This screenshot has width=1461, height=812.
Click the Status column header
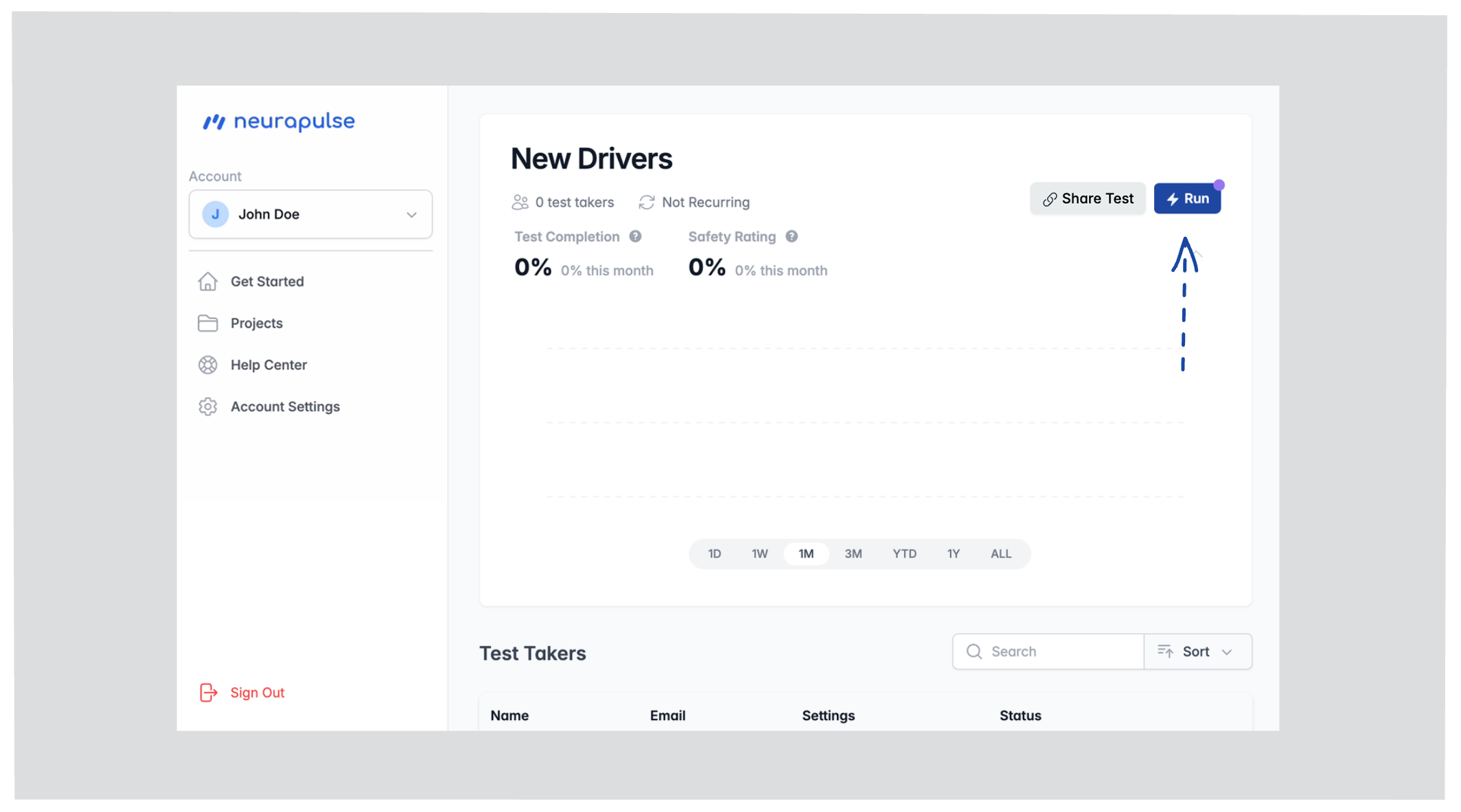pyautogui.click(x=1020, y=716)
